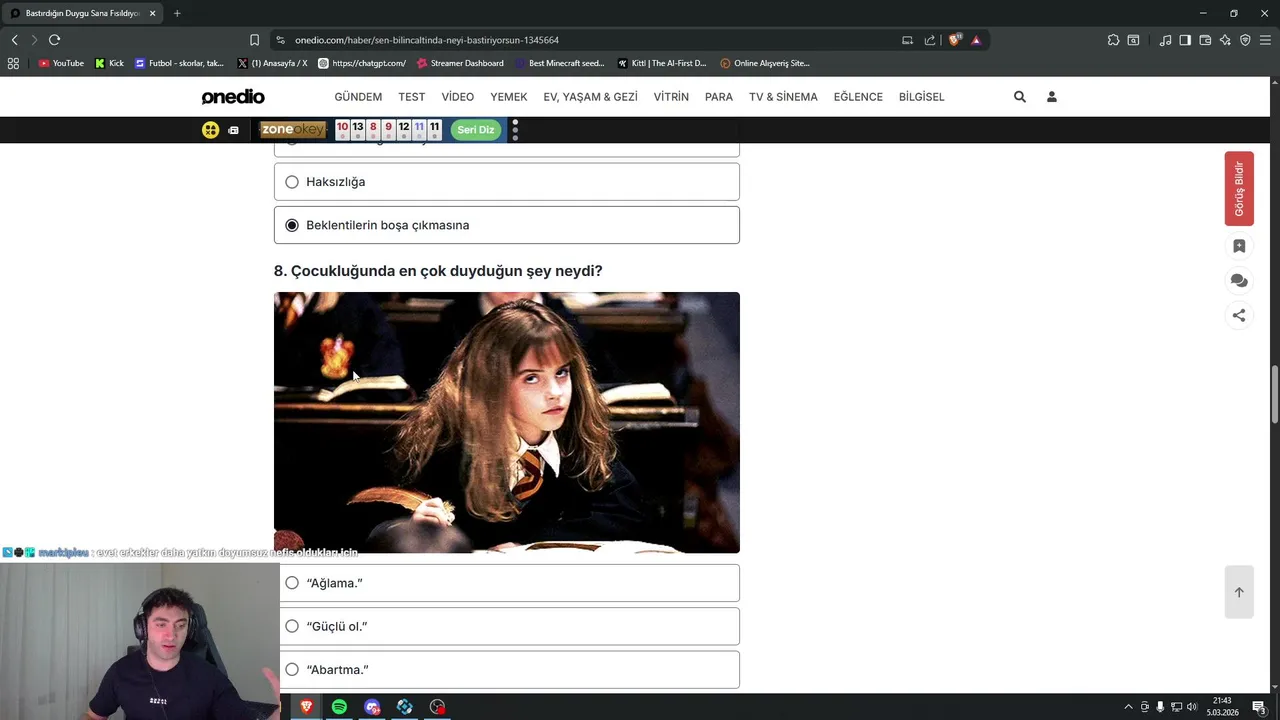Choose the "Ağlama." answer

[507, 583]
